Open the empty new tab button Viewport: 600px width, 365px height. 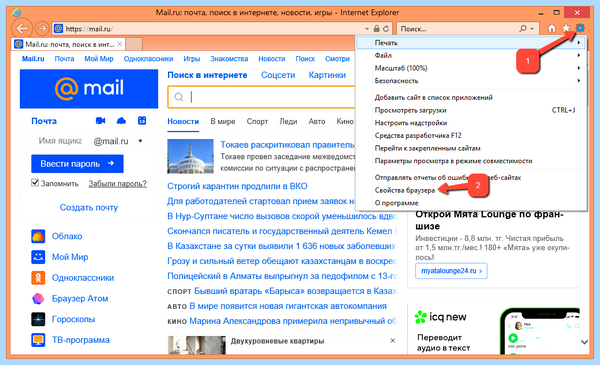click(134, 44)
